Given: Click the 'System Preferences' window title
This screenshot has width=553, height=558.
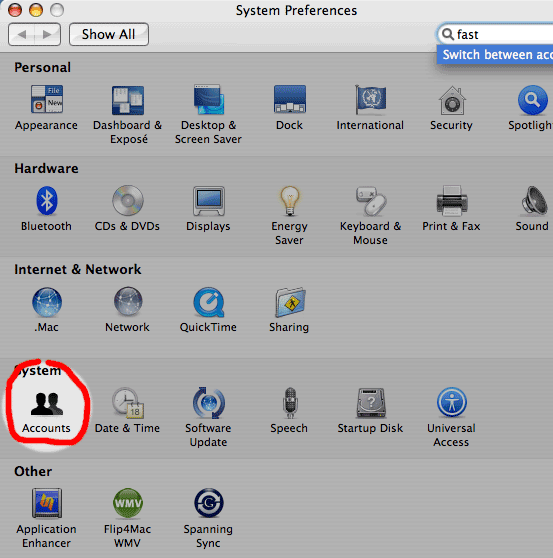Looking at the screenshot, I should [296, 11].
